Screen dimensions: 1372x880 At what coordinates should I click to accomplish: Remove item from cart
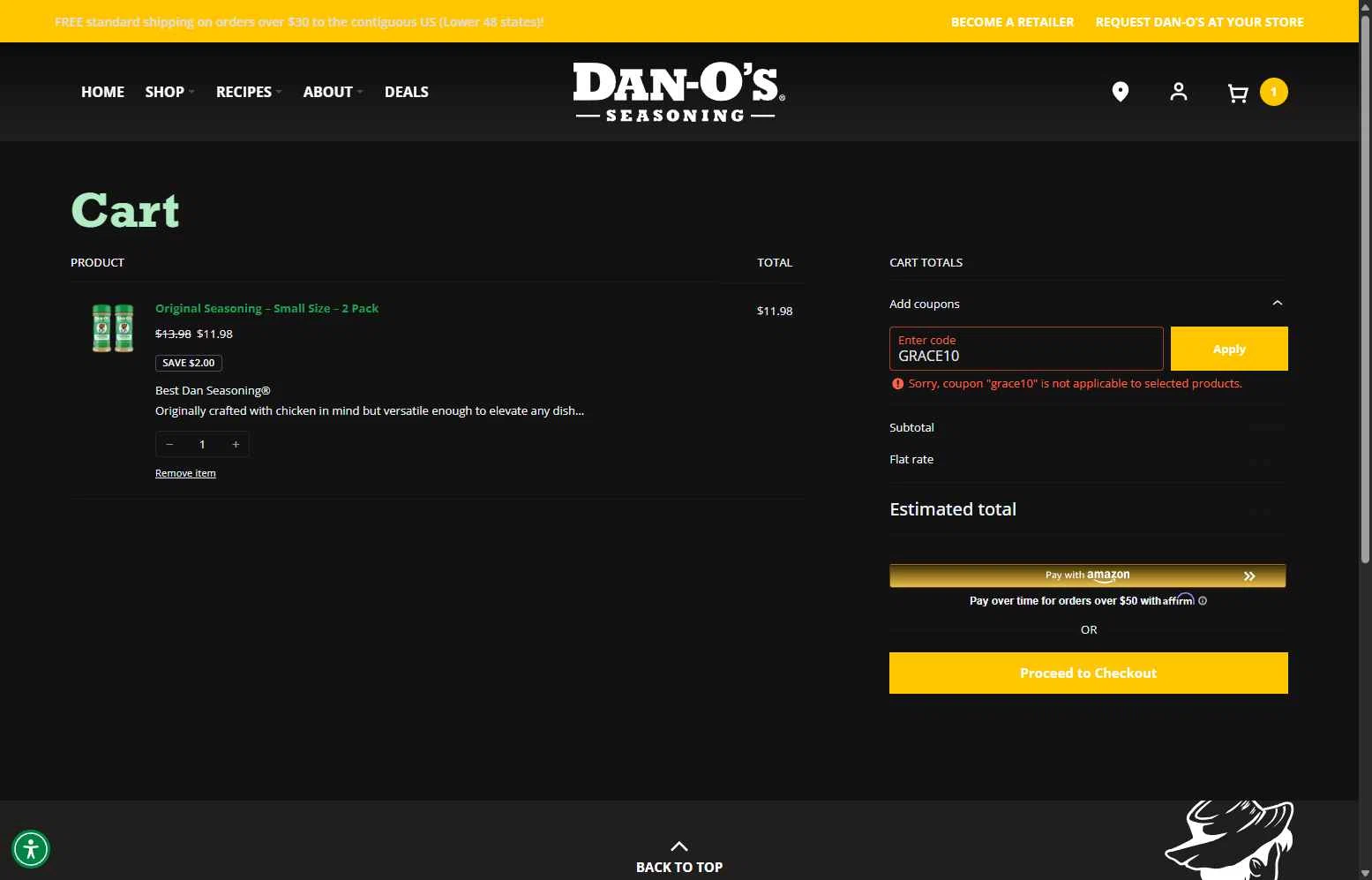(x=185, y=473)
